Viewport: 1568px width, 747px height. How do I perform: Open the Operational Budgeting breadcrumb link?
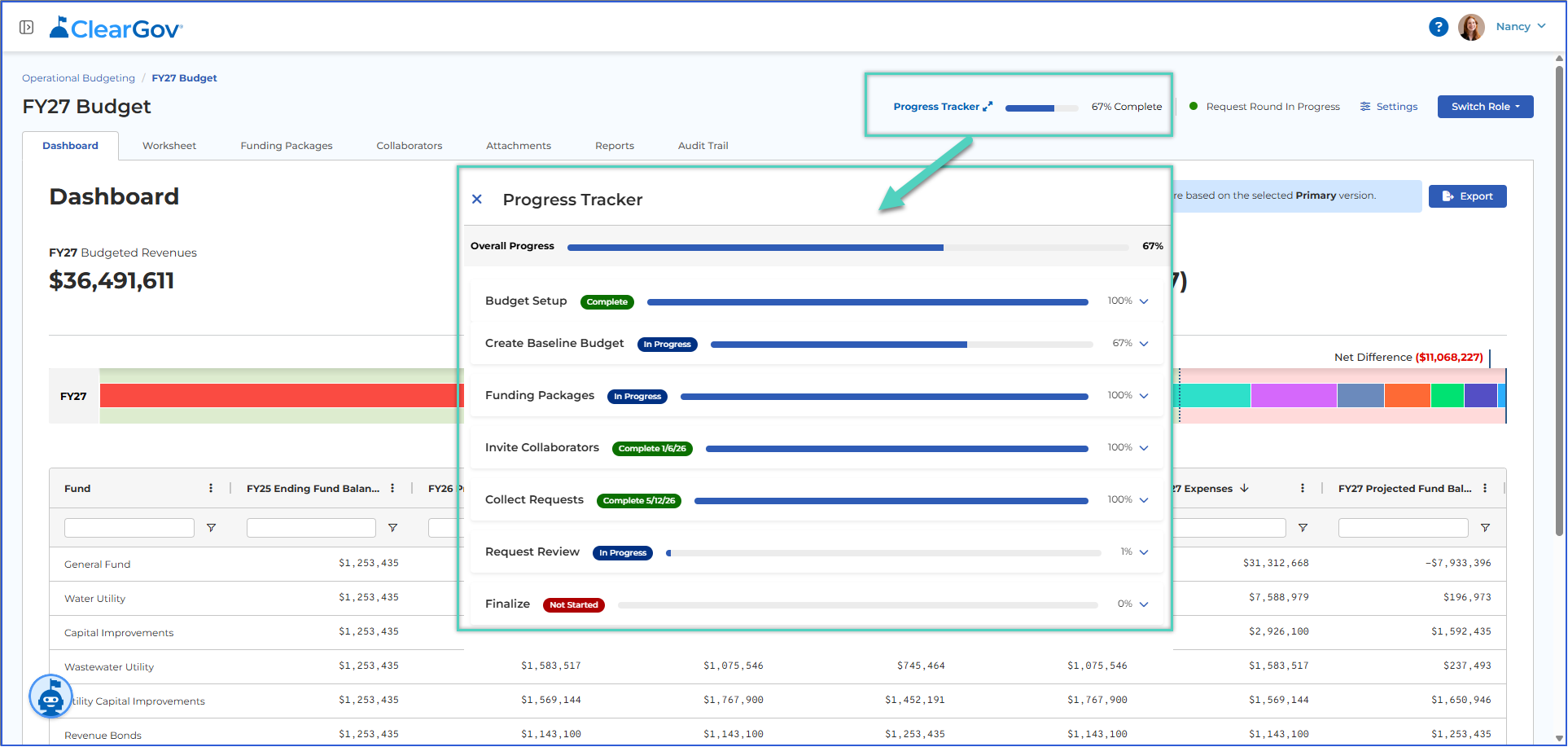(78, 78)
